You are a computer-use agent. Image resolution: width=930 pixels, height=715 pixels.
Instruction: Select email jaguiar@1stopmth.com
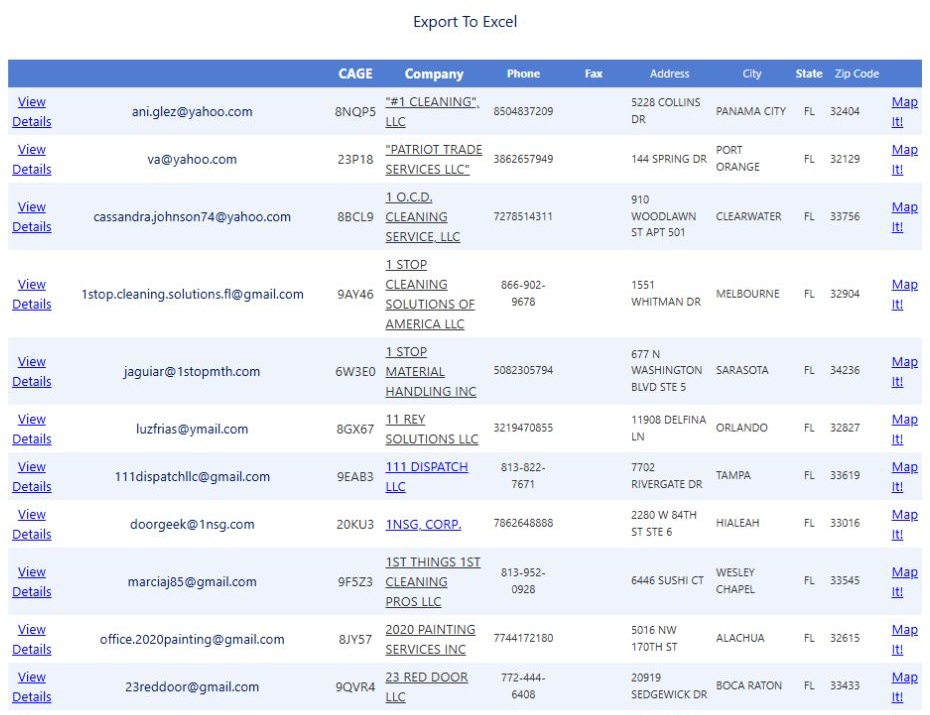click(192, 372)
